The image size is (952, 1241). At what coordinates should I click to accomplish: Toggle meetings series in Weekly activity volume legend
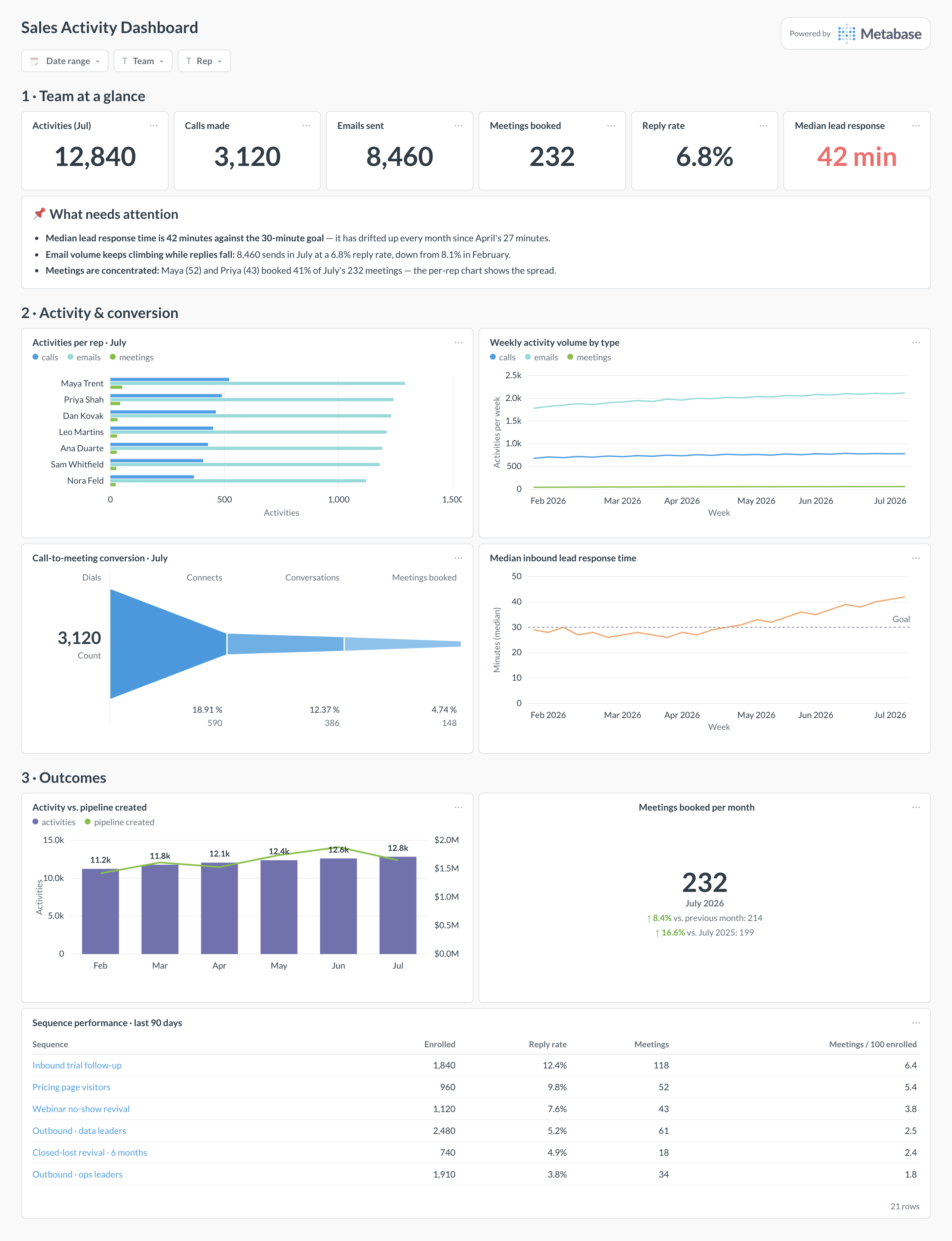pos(589,358)
